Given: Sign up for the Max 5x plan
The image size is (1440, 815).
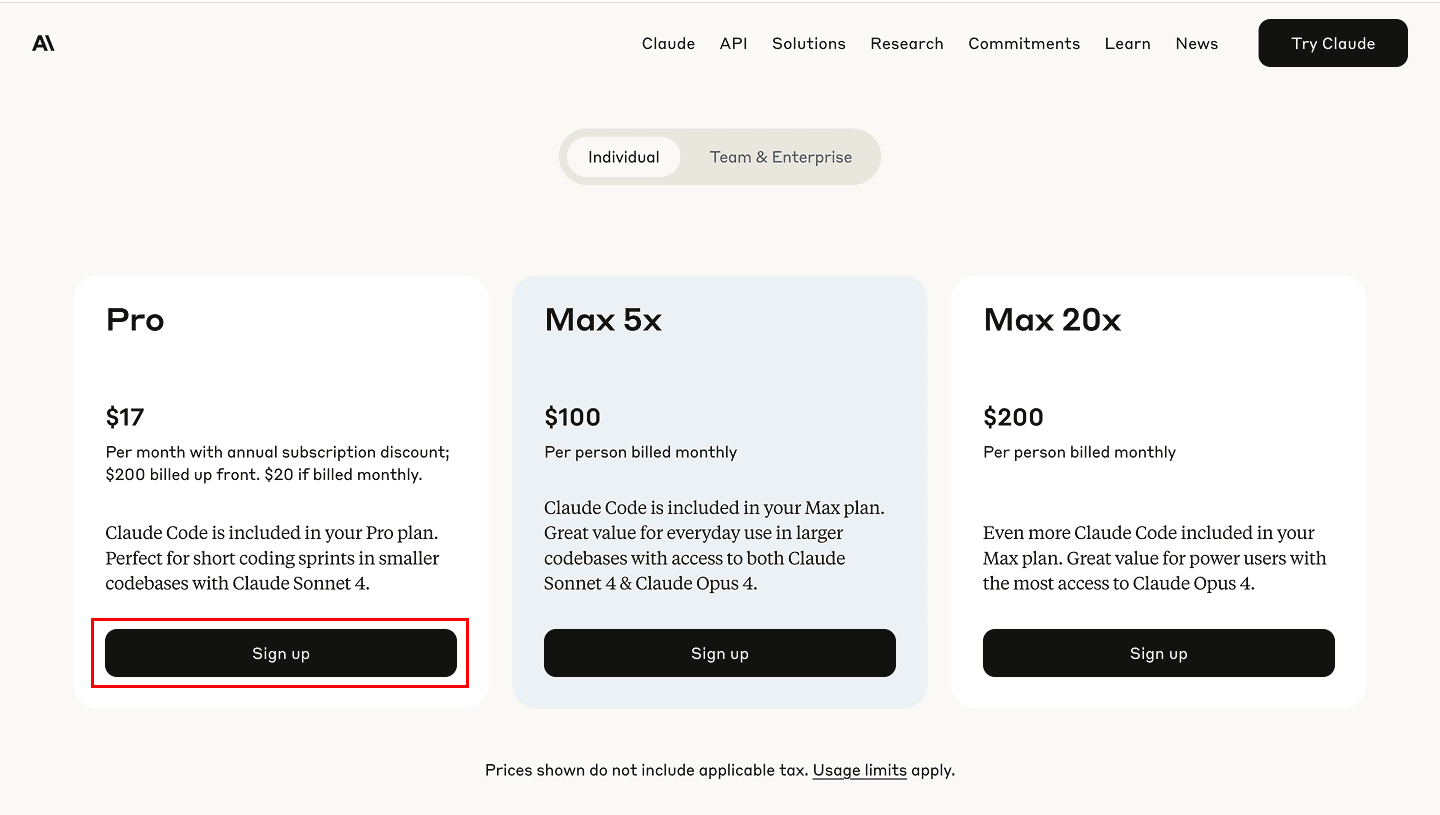Looking at the screenshot, I should point(719,653).
